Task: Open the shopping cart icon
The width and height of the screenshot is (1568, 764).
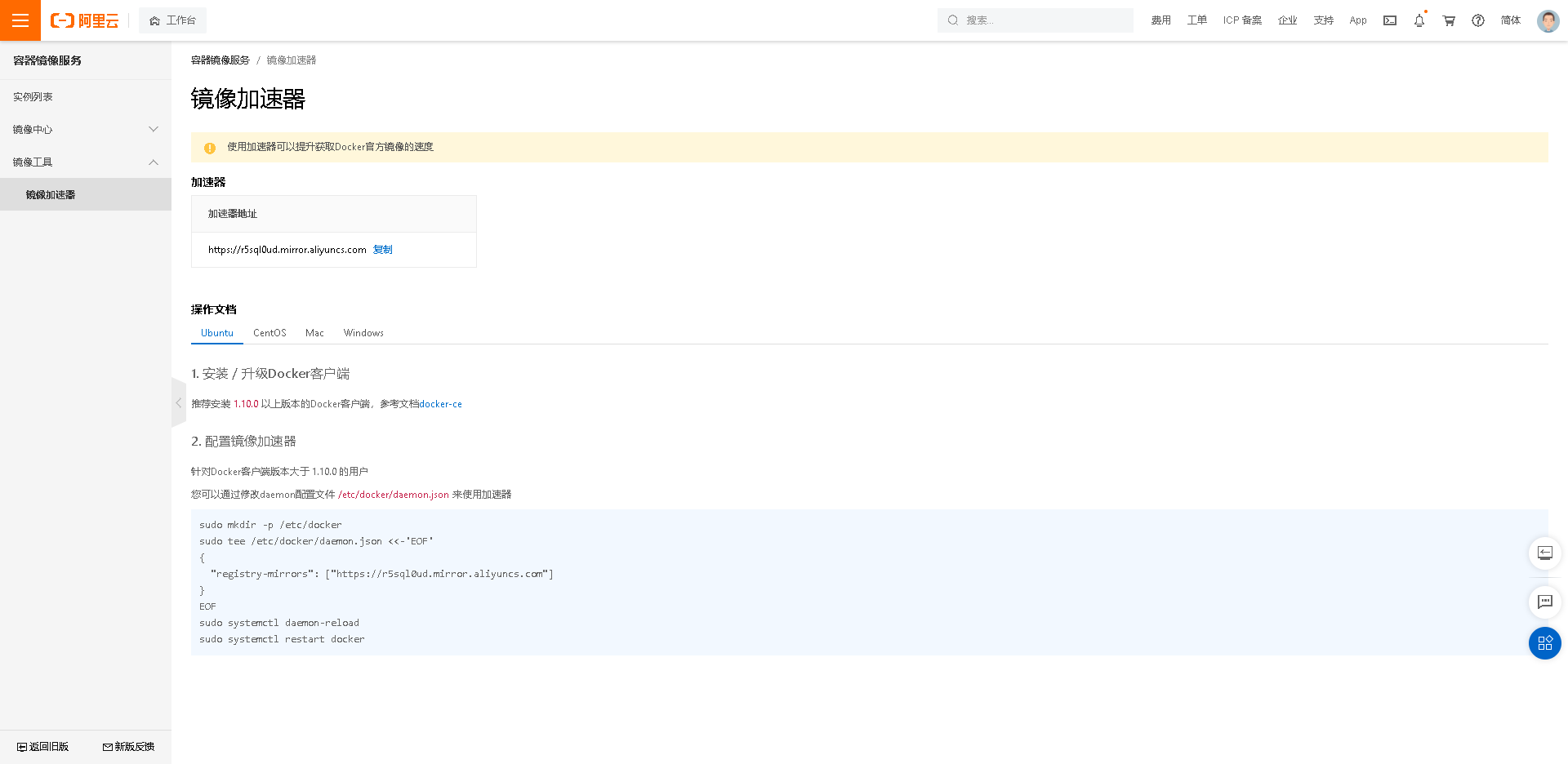Action: [1448, 20]
